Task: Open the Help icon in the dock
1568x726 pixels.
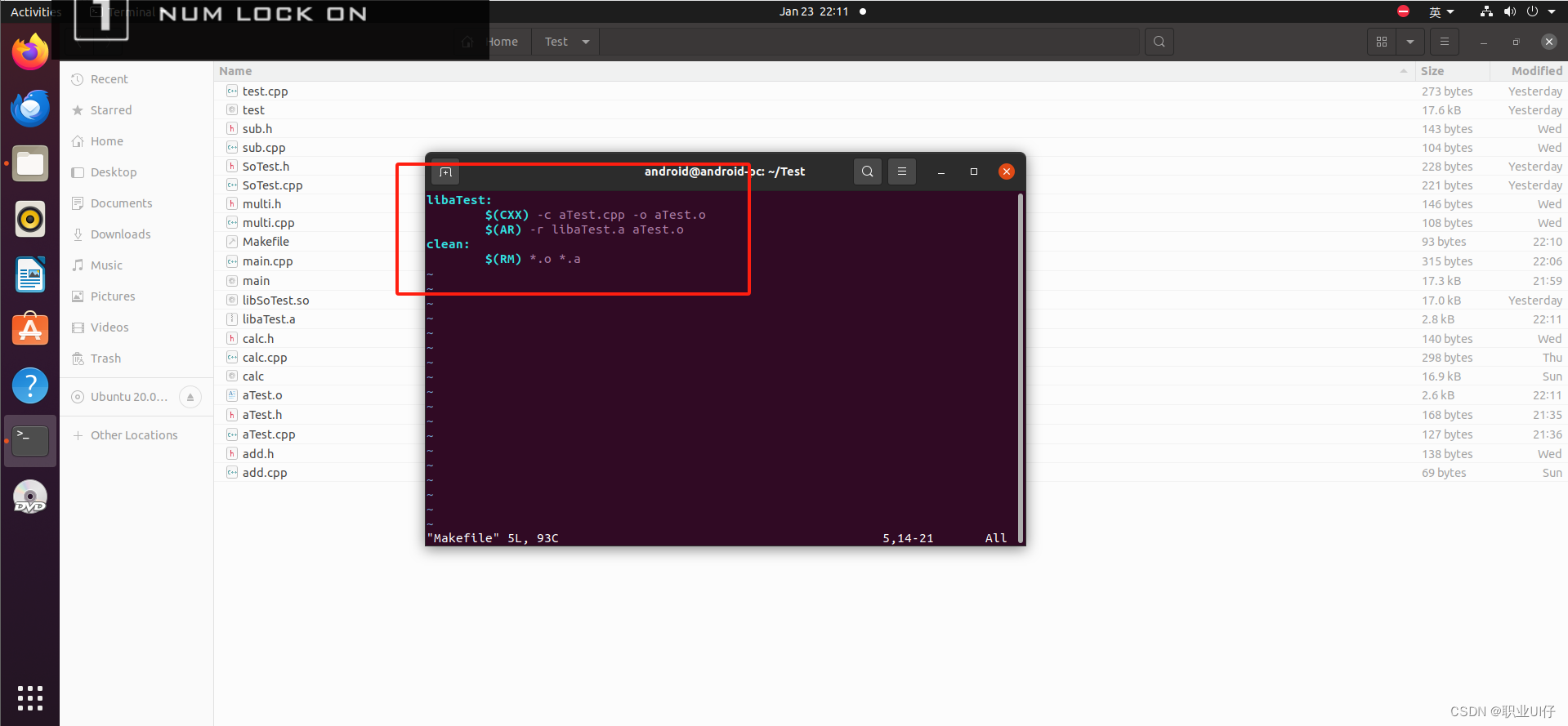Action: click(30, 385)
